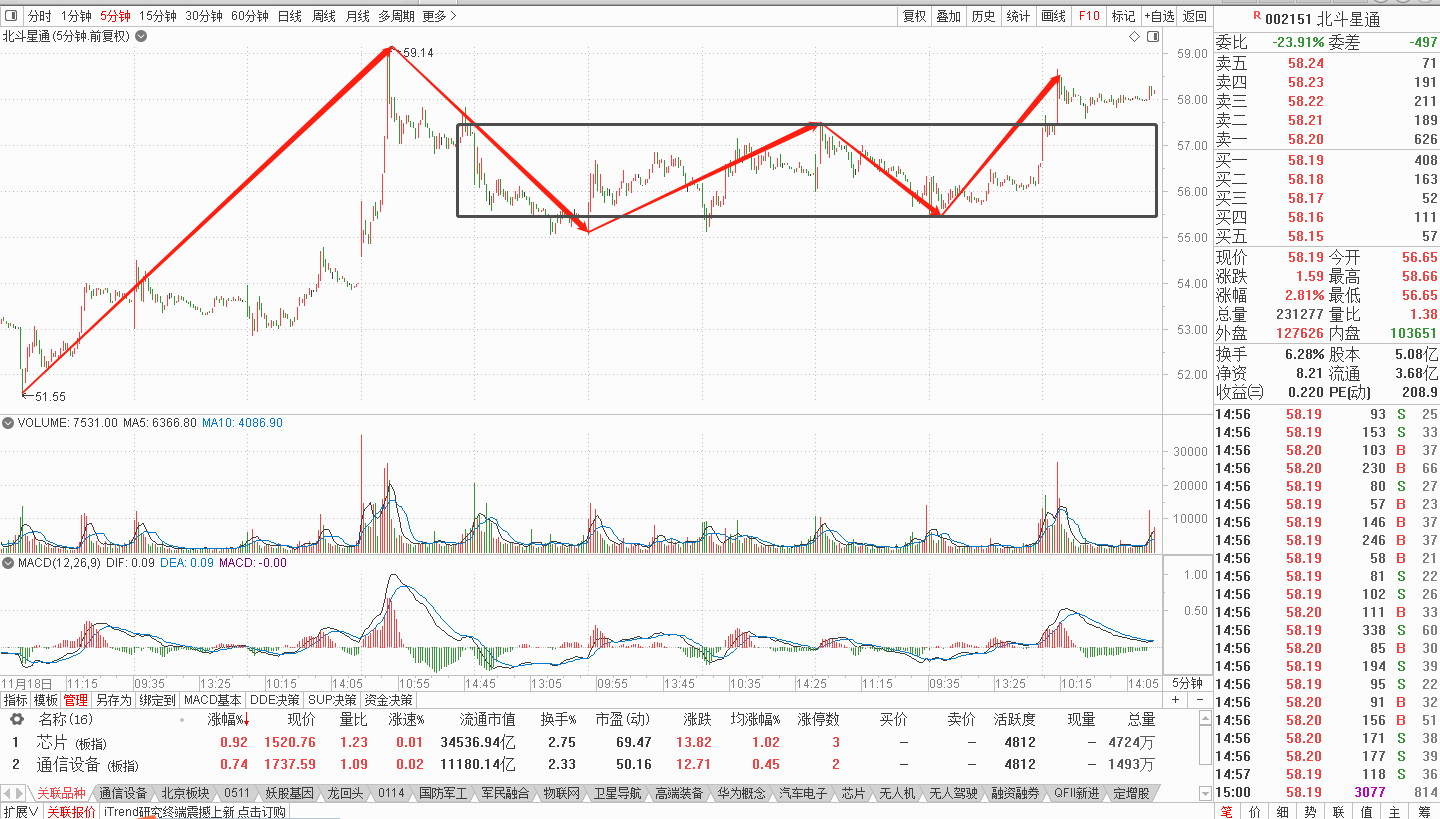Viewport: 1440px width, 819px height.
Task: Switch to 月线 monthly chart
Action: click(x=357, y=16)
